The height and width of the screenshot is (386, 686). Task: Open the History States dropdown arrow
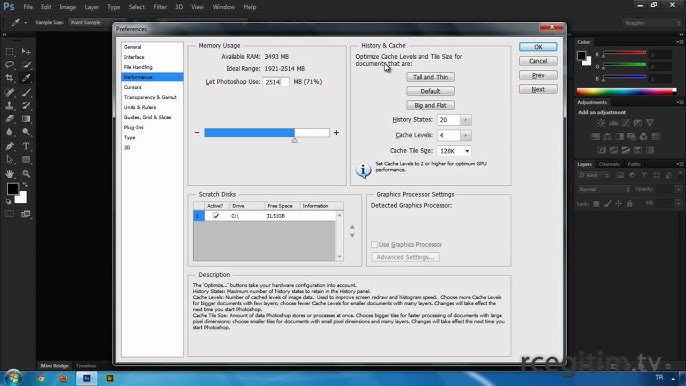pyautogui.click(x=466, y=120)
